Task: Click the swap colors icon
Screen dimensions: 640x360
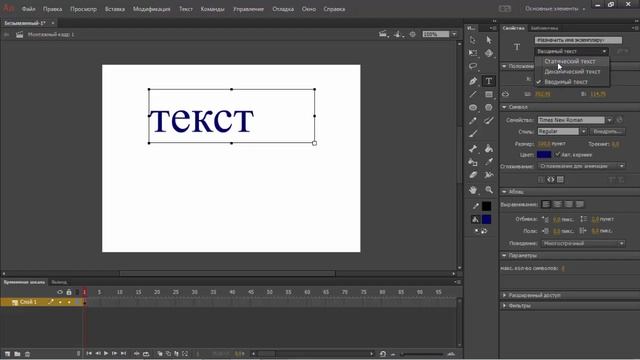Action: coord(484,231)
